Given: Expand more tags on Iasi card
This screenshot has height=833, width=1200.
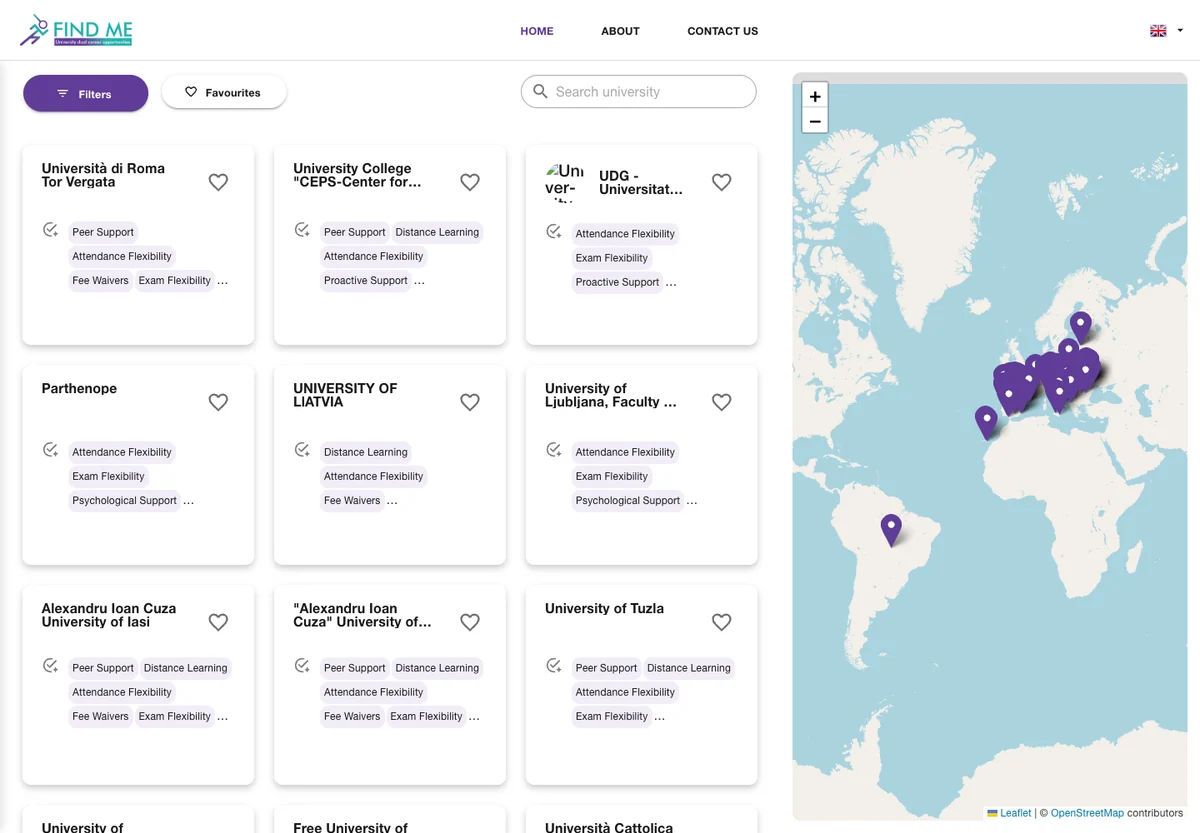Looking at the screenshot, I should tap(222, 717).
